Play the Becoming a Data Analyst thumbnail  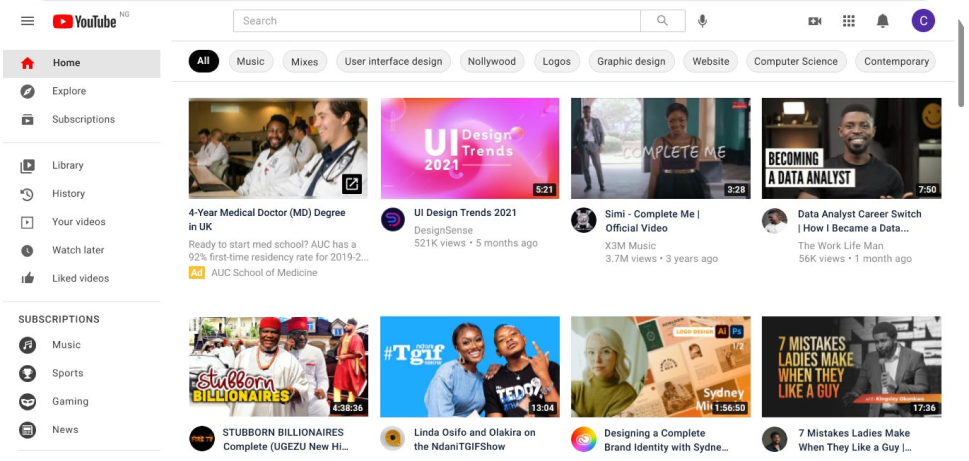[x=851, y=148]
